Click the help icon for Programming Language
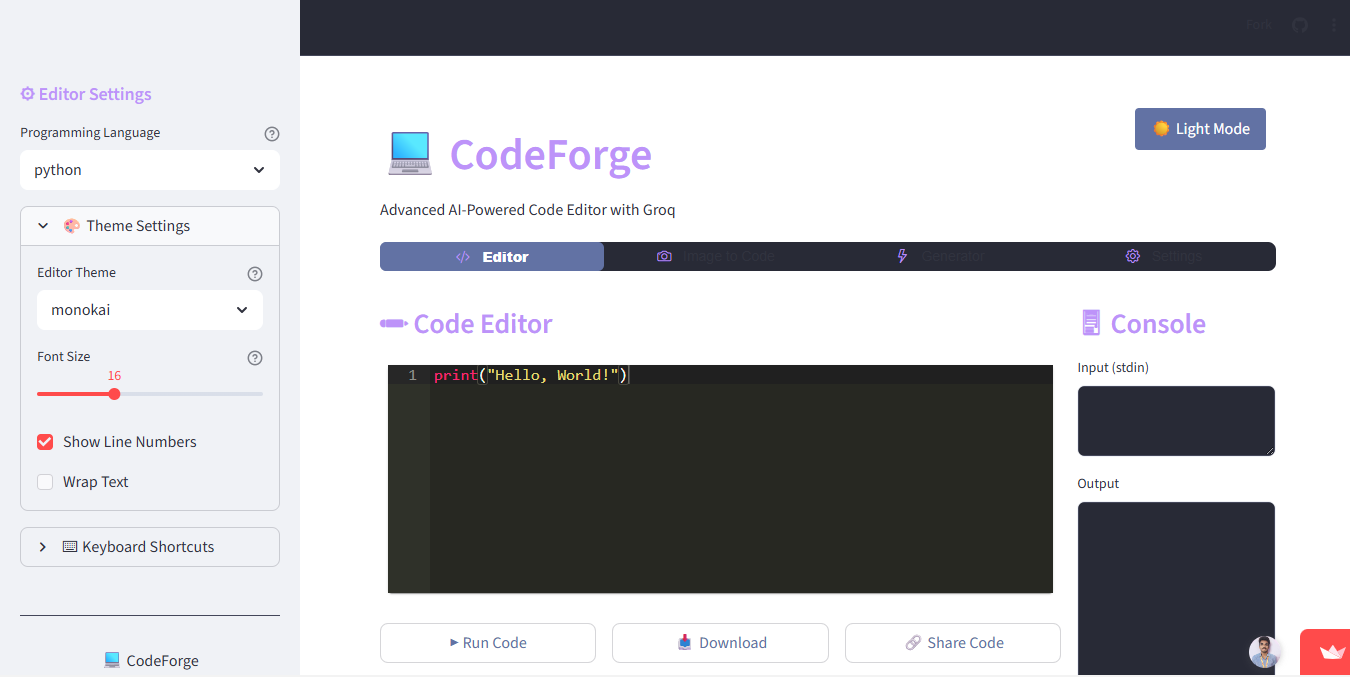Viewport: 1350px width, 677px height. [272, 134]
